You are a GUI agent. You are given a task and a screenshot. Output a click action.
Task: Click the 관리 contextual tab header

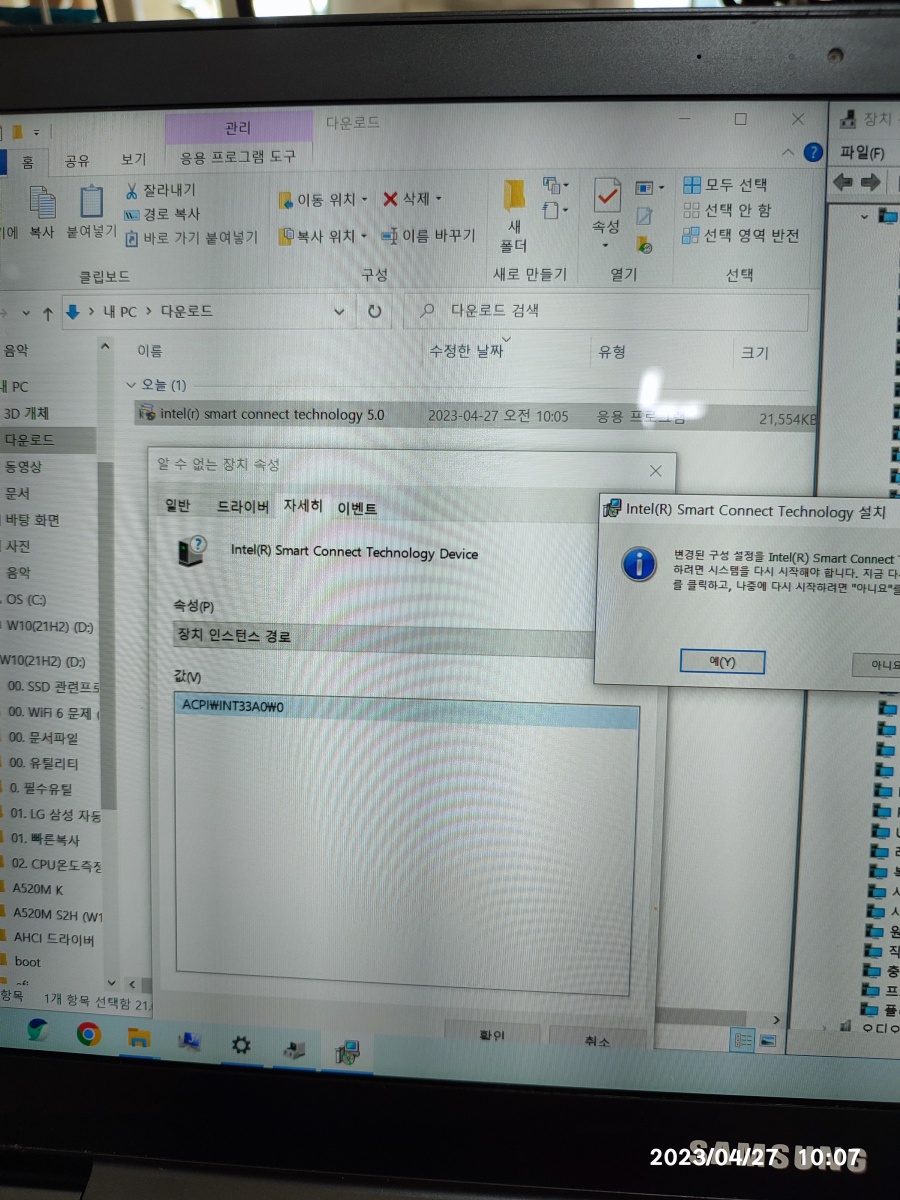click(x=238, y=128)
